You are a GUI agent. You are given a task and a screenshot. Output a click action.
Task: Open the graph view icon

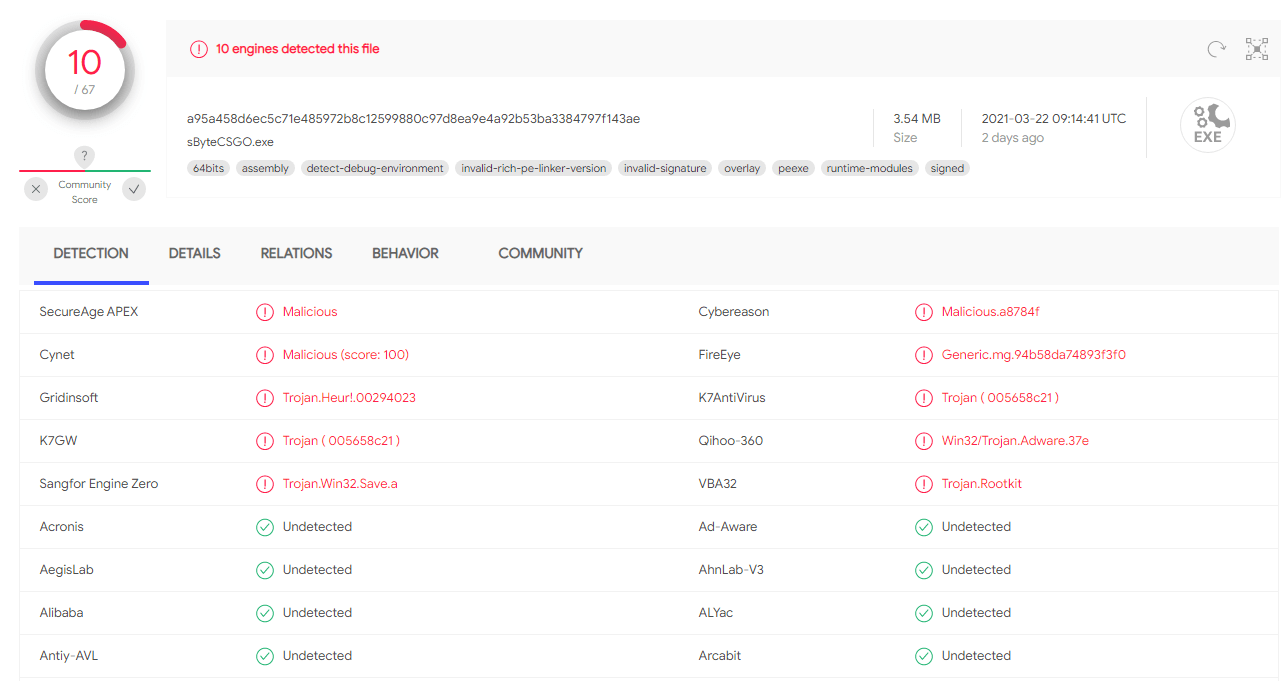[x=1257, y=49]
